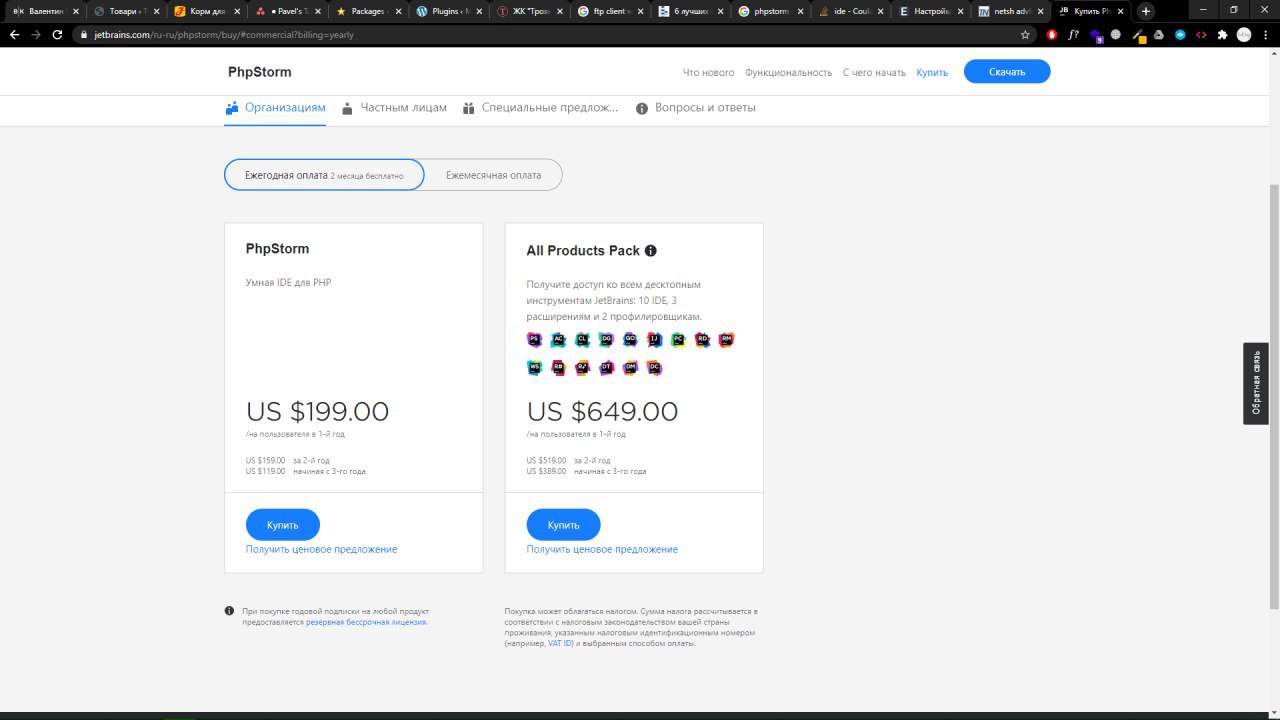Open the red ad-blocker extension icon
This screenshot has width=1280, height=720.
coord(1052,34)
